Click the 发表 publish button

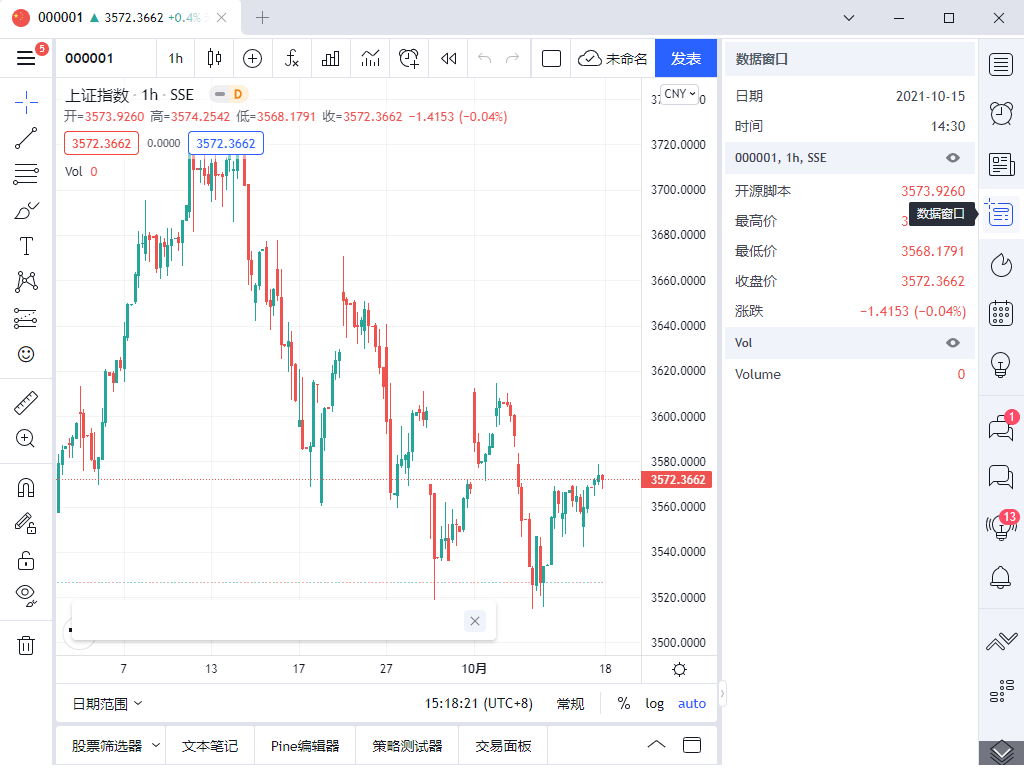[685, 58]
